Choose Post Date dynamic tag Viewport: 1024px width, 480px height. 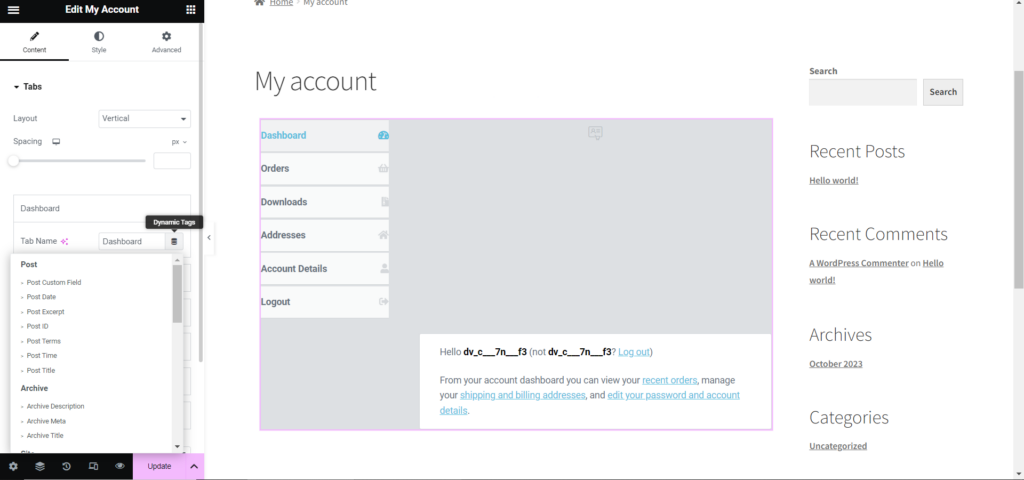41,297
